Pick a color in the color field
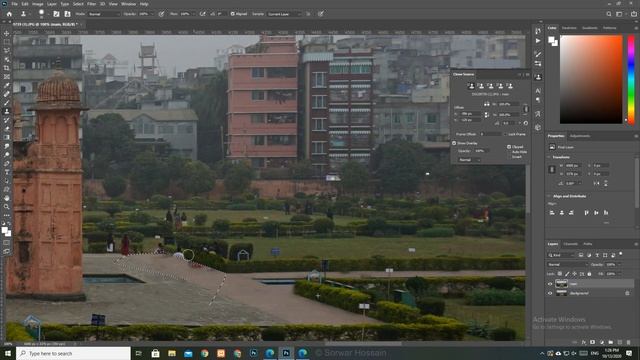This screenshot has width=640, height=360. click(x=591, y=80)
